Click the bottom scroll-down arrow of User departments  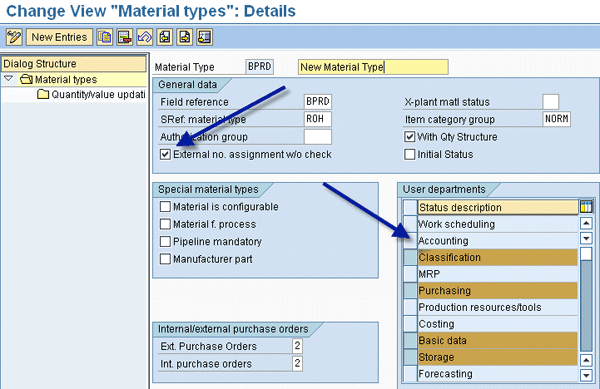point(586,375)
